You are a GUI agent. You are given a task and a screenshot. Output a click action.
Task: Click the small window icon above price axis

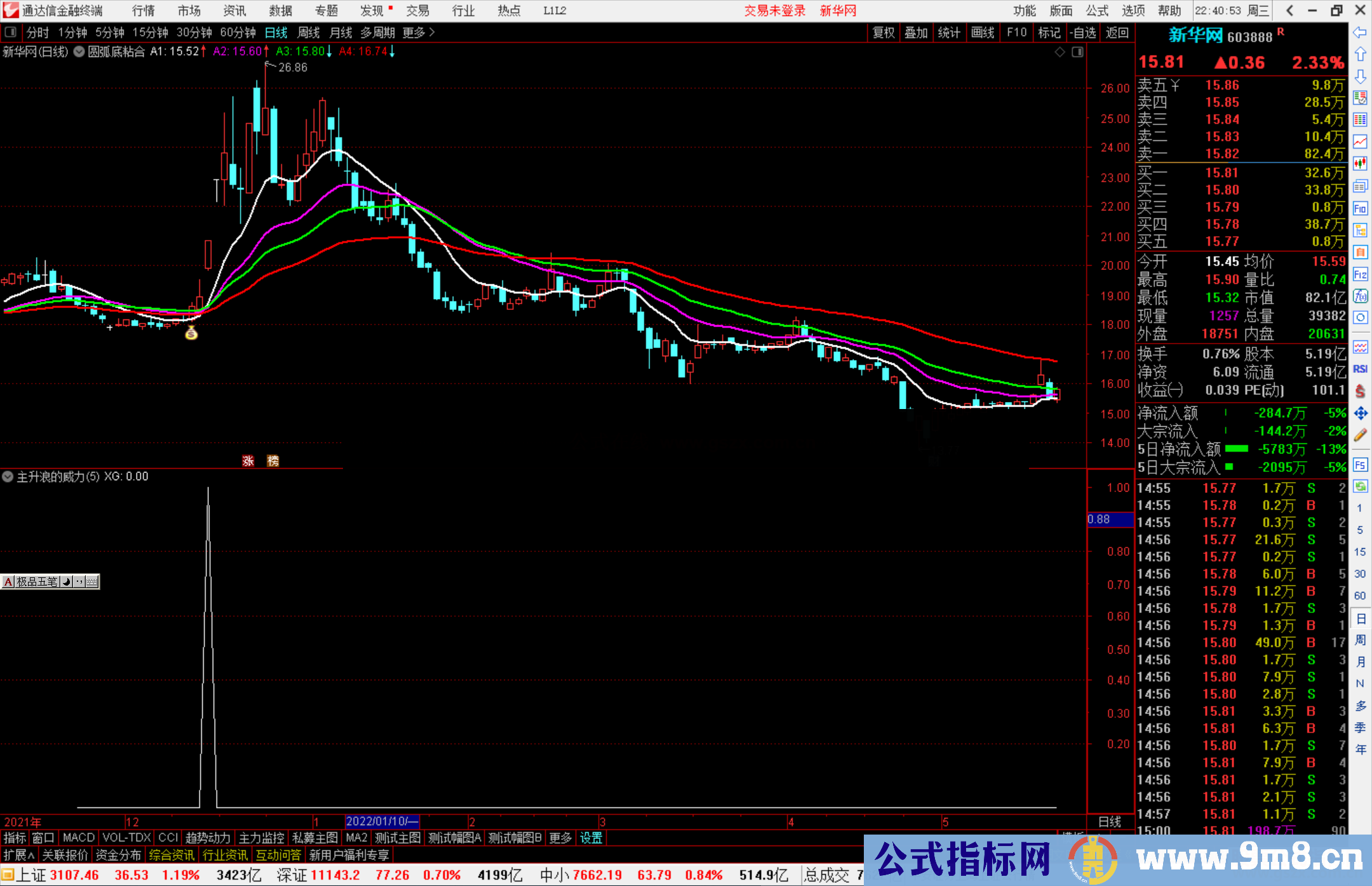pyautogui.click(x=1077, y=52)
